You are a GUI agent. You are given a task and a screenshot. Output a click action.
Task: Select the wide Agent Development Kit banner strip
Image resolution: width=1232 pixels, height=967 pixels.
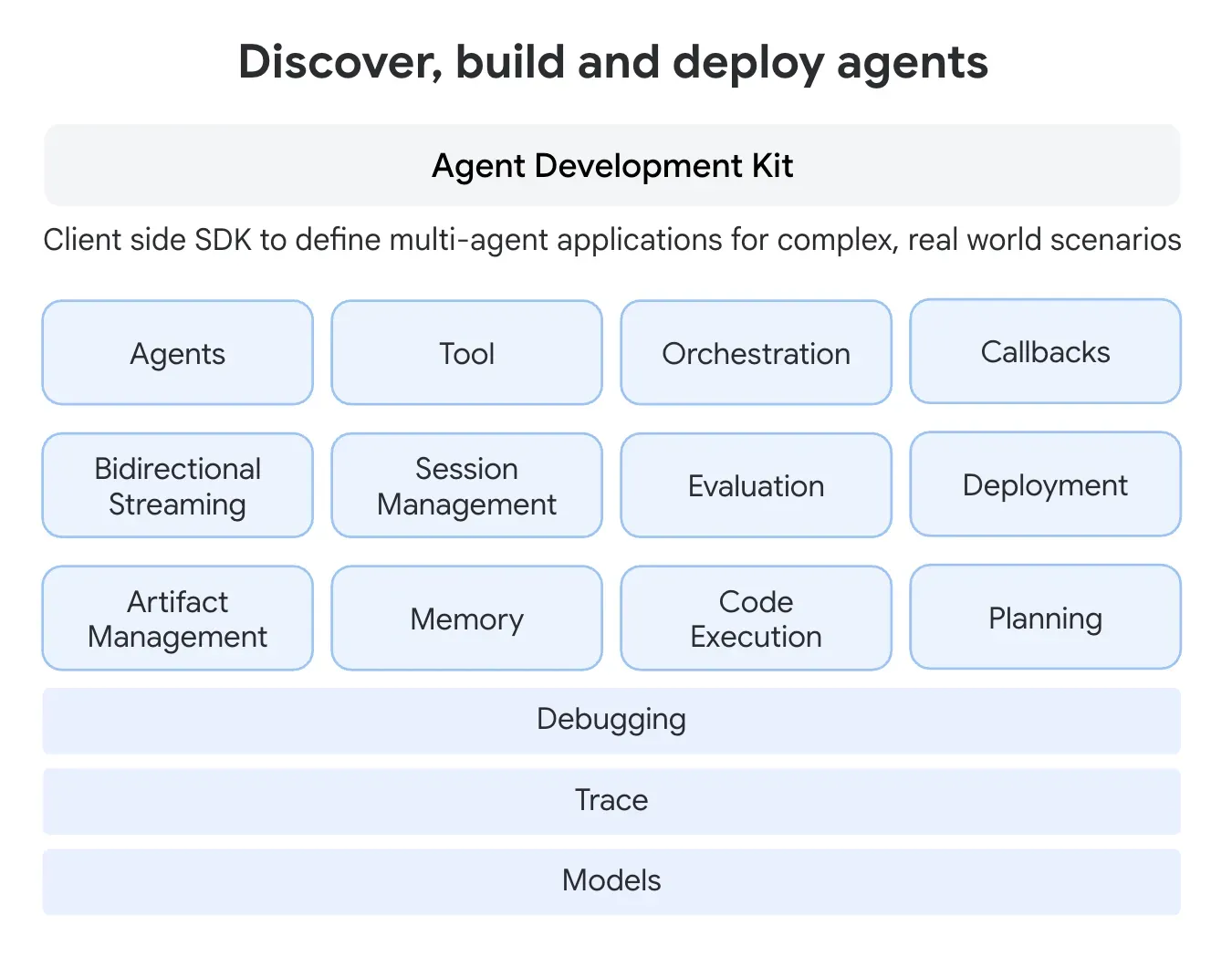click(x=611, y=165)
